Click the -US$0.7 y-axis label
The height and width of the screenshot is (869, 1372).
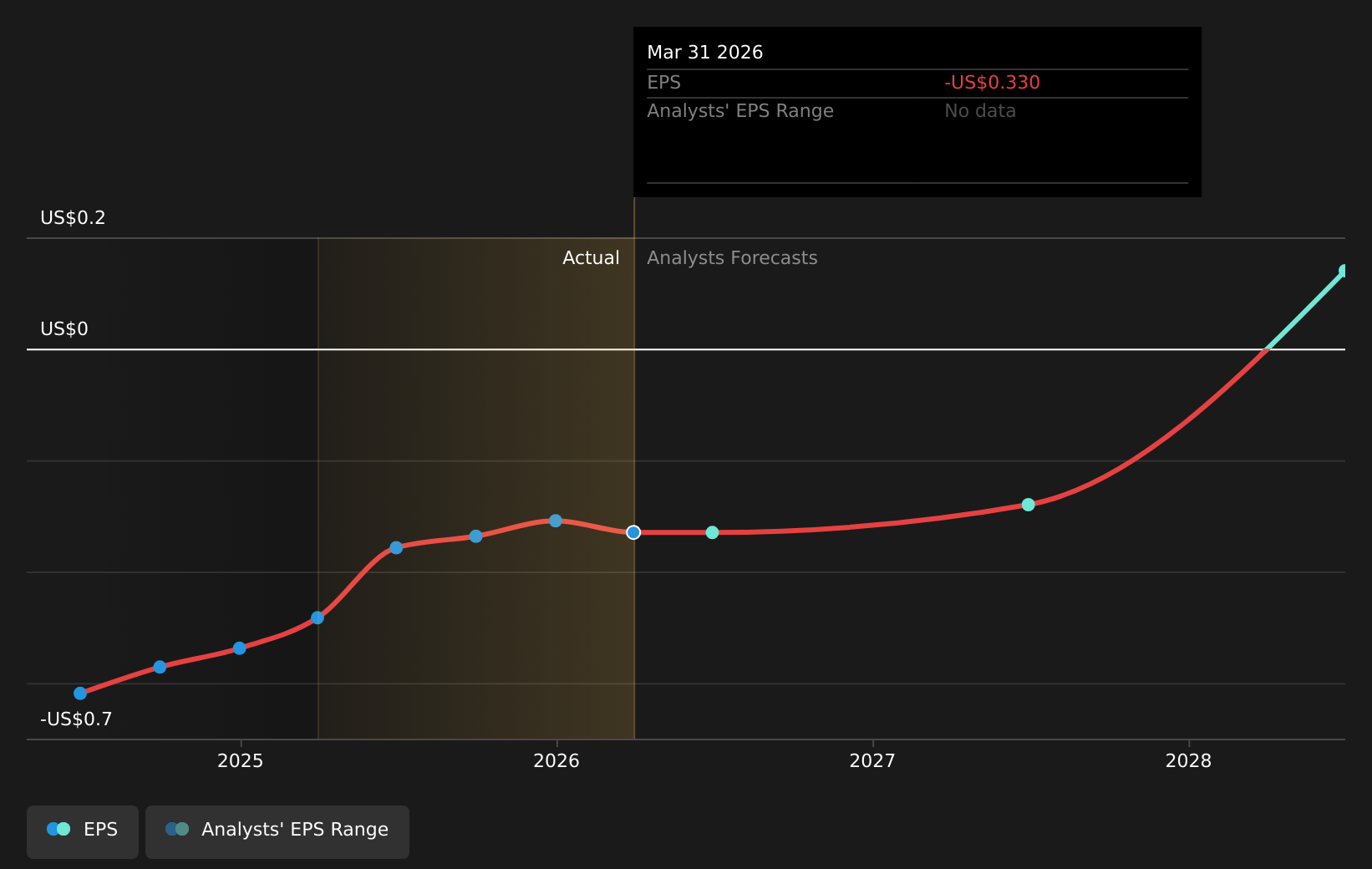tap(76, 719)
